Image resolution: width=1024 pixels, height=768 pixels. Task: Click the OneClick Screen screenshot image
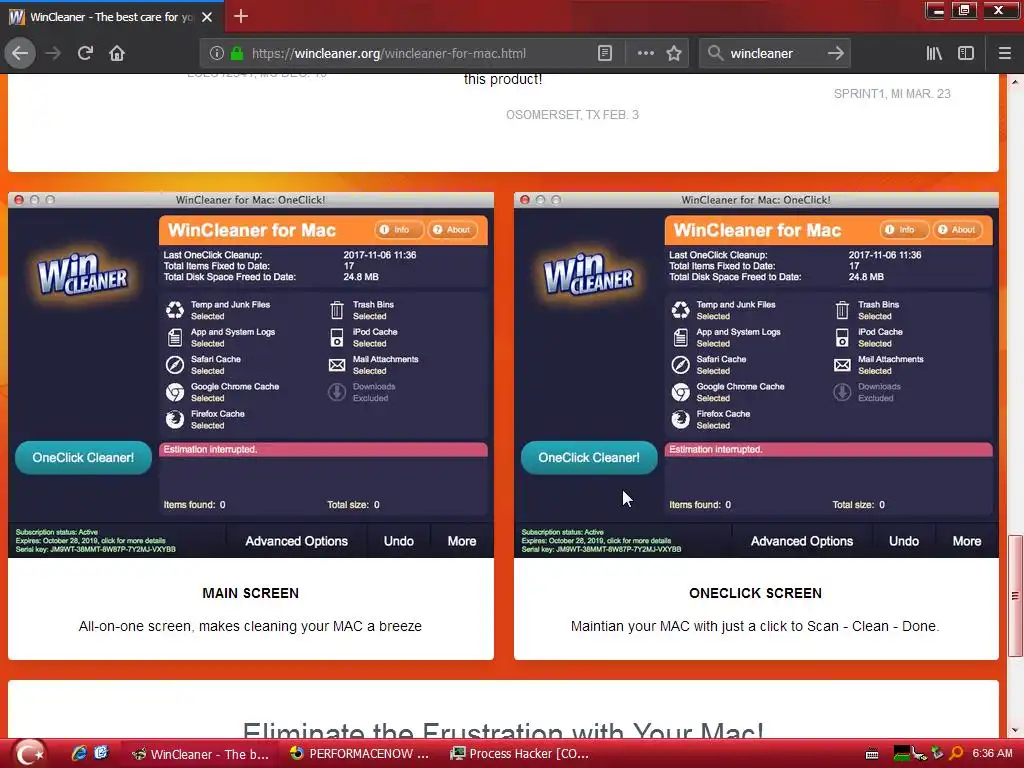point(756,375)
